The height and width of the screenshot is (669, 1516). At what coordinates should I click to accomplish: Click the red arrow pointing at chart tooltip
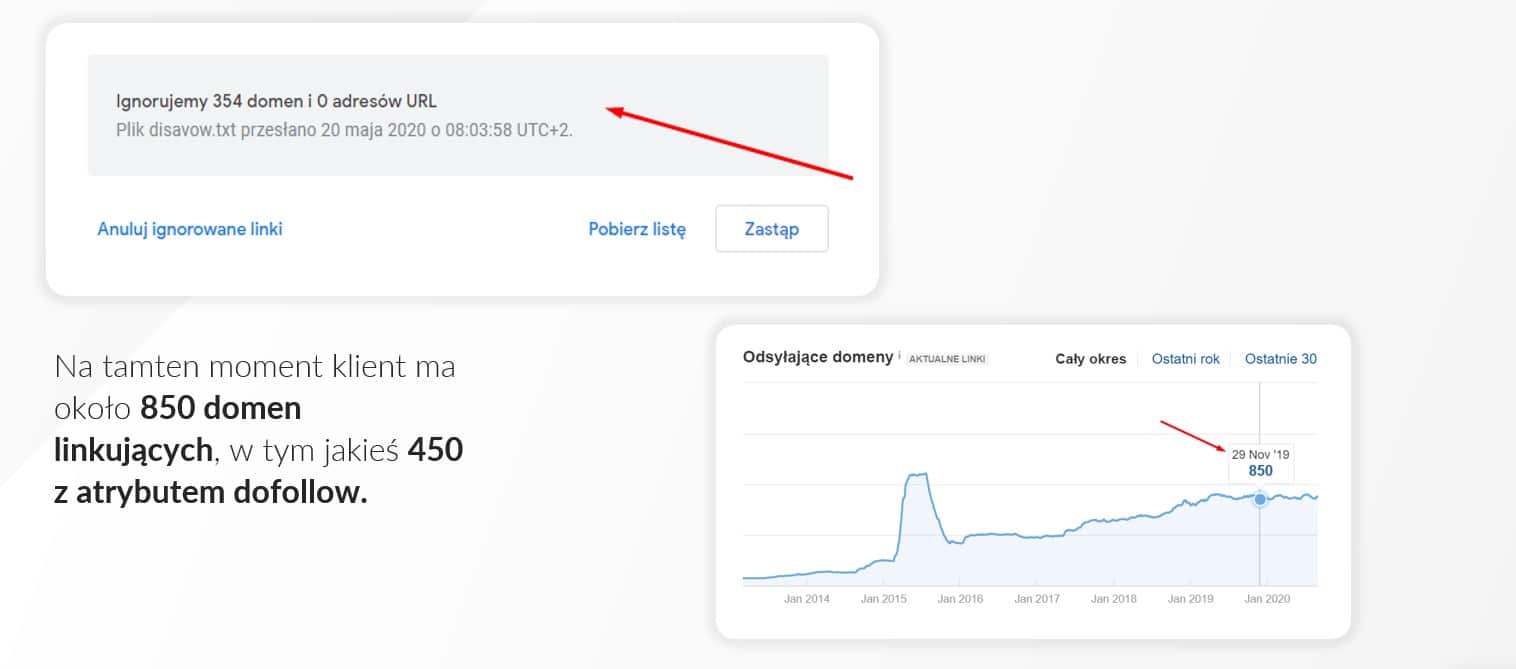pyautogui.click(x=1194, y=436)
